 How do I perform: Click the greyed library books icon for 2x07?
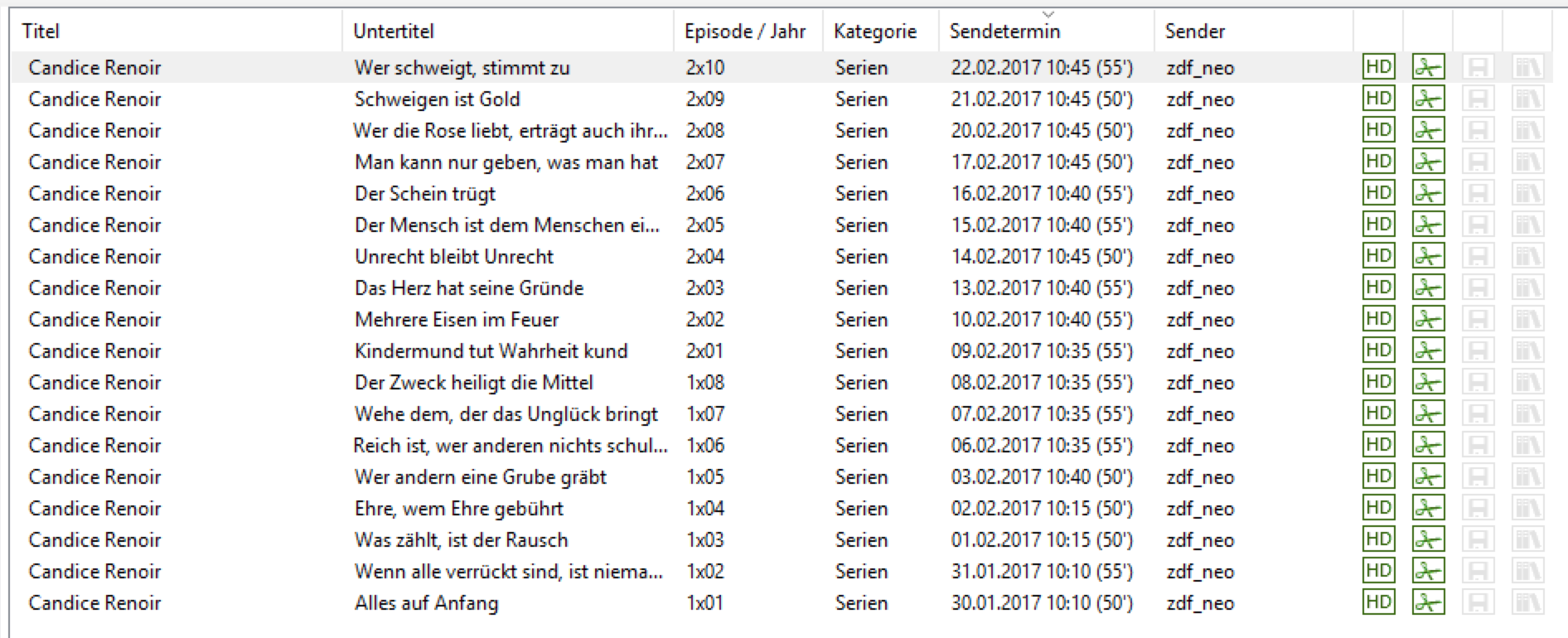click(x=1527, y=162)
